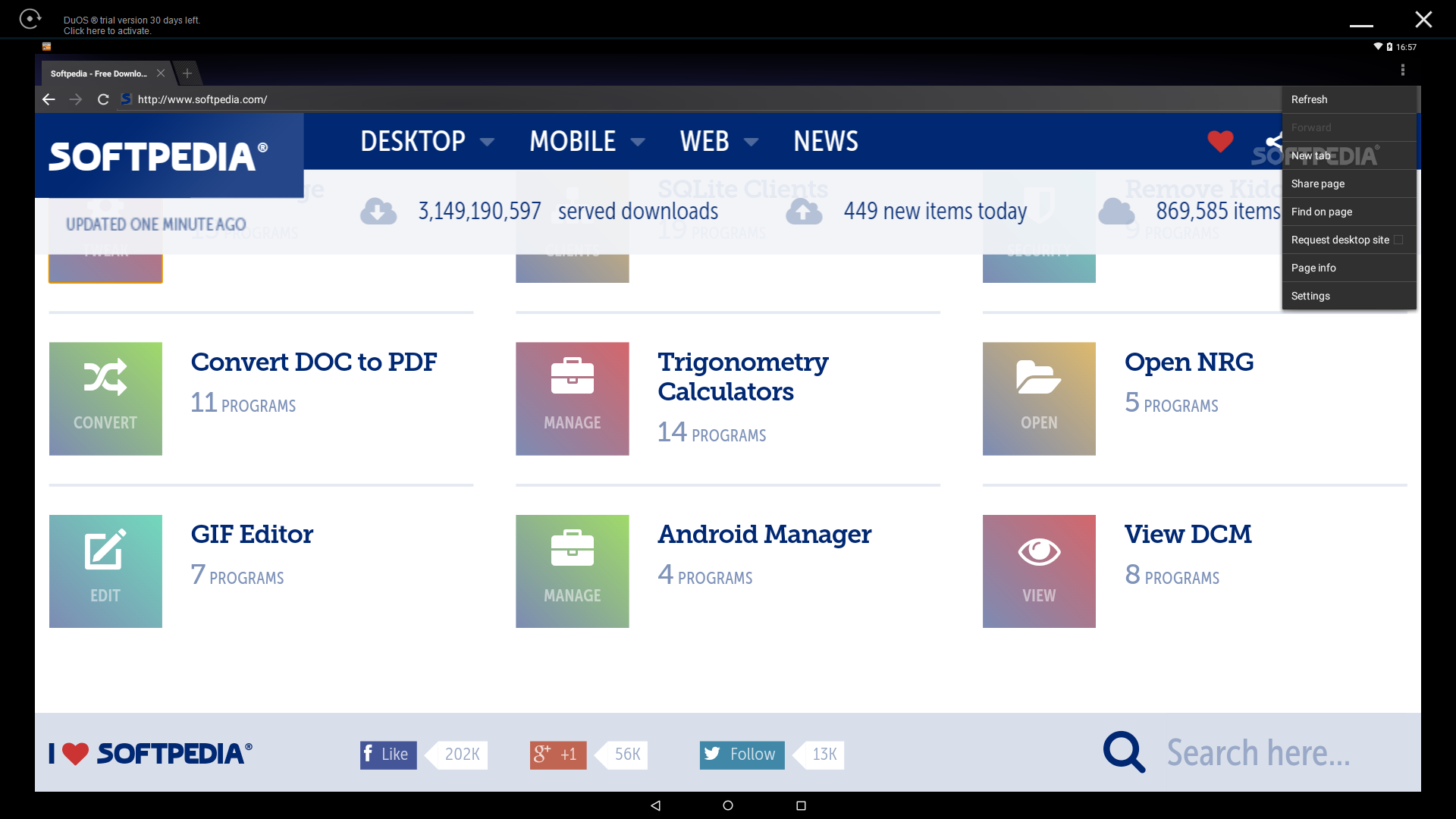Select Refresh from the browser menu

(x=1349, y=99)
